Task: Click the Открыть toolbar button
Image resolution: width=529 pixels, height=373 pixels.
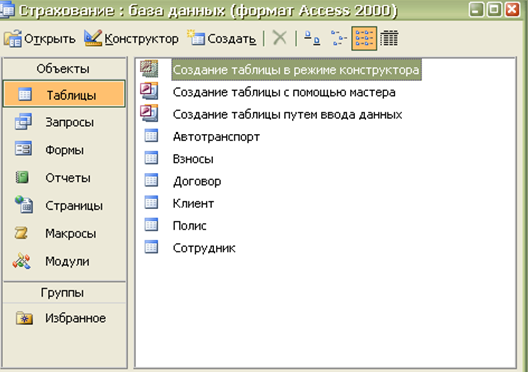Action: coord(39,38)
